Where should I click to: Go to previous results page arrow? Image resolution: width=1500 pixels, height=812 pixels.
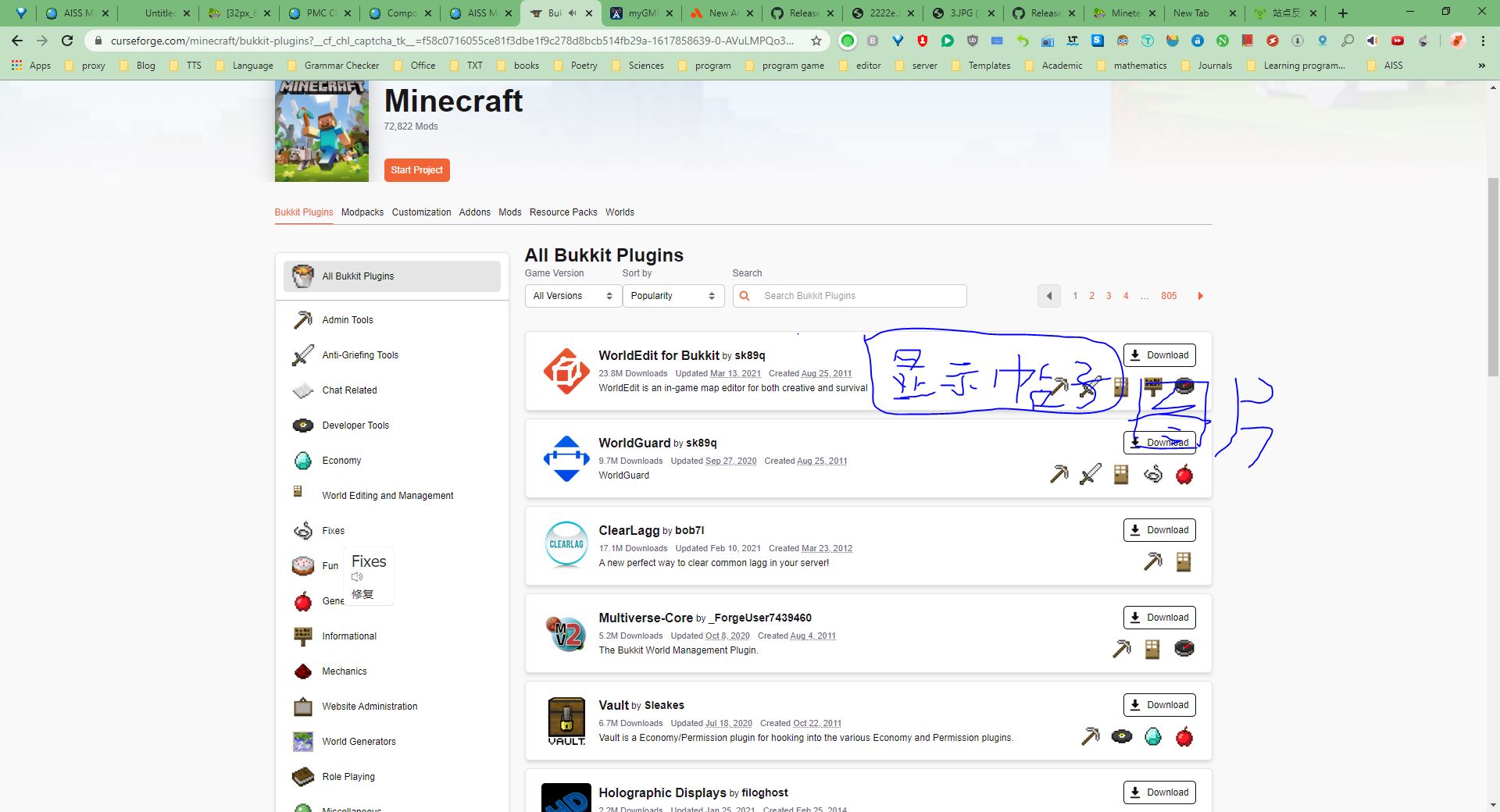(x=1049, y=296)
